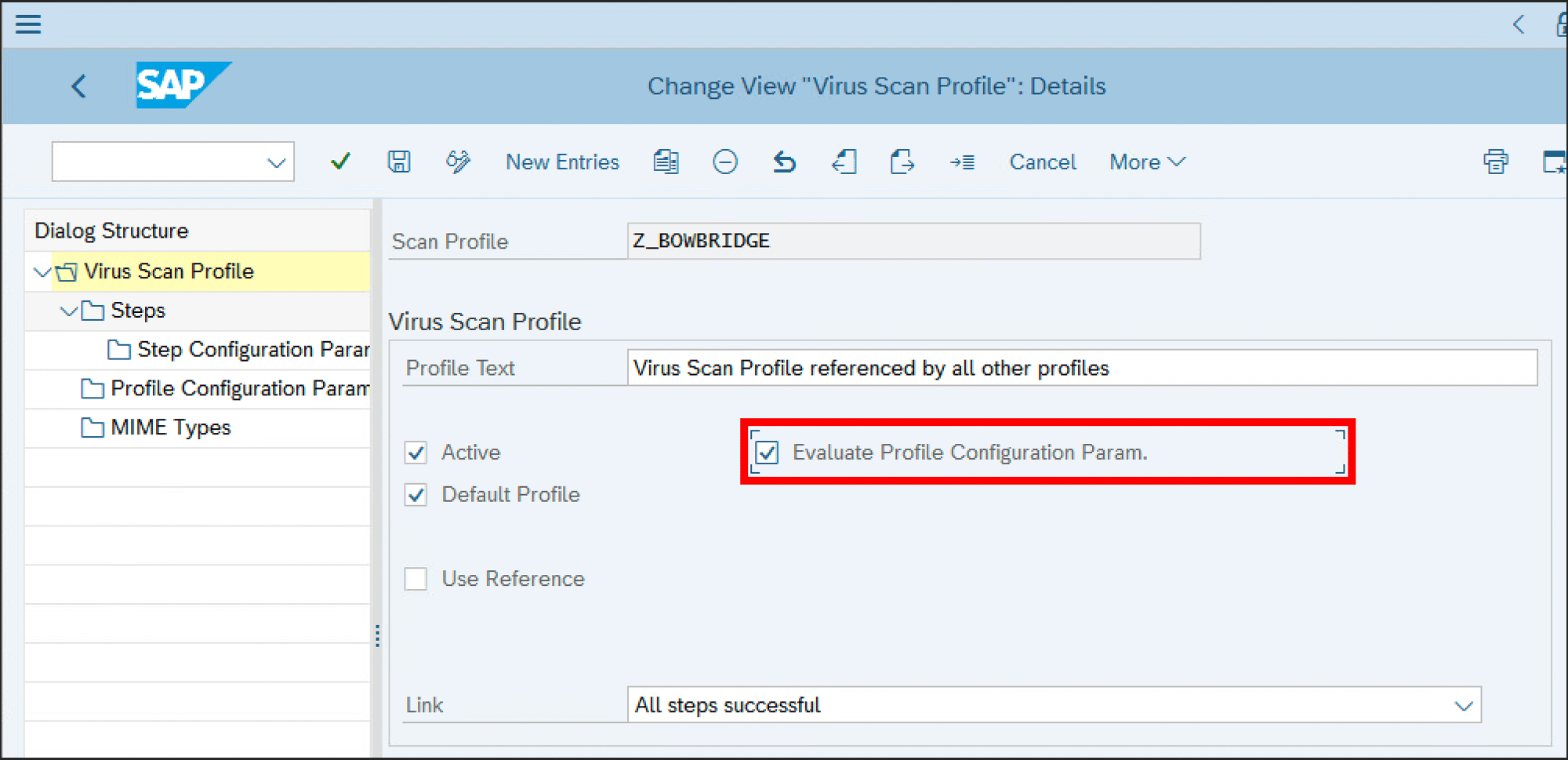
Task: Open the navigation hamburger menu
Action: pyautogui.click(x=28, y=24)
